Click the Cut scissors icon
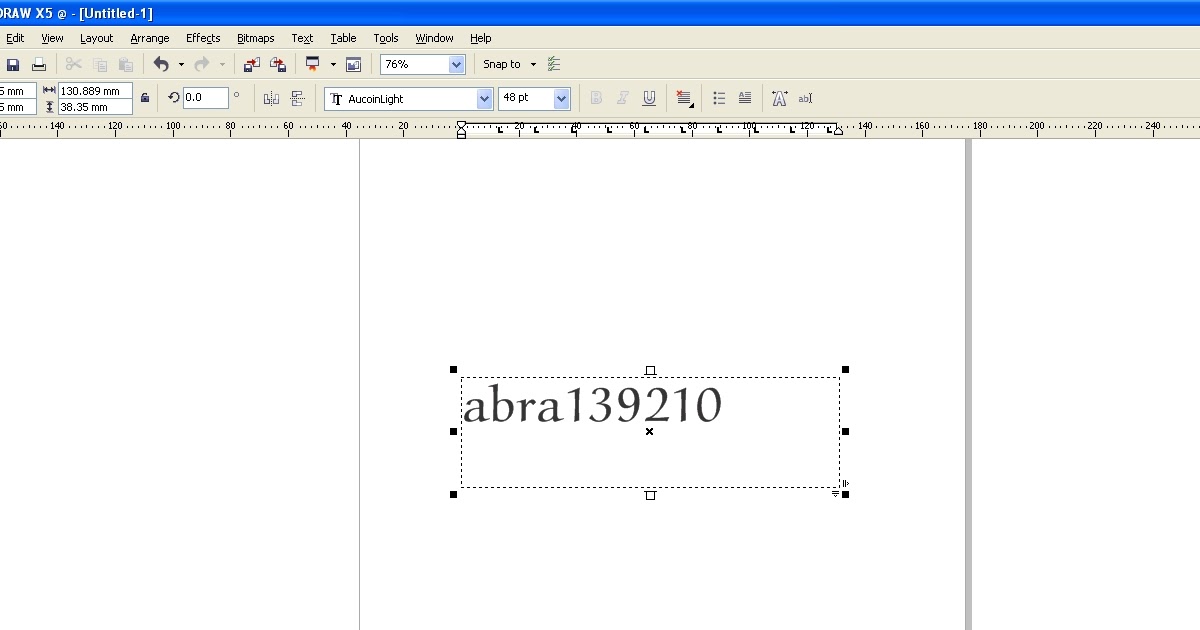 point(73,64)
